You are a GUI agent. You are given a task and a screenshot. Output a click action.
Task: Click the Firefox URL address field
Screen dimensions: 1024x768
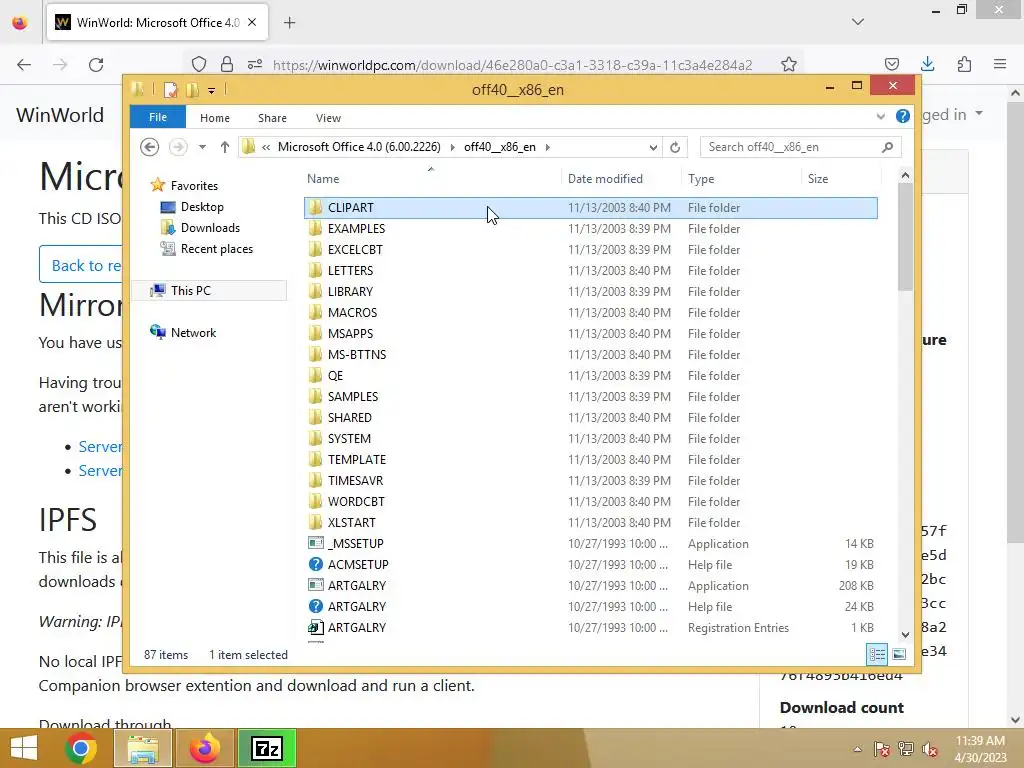[512, 65]
